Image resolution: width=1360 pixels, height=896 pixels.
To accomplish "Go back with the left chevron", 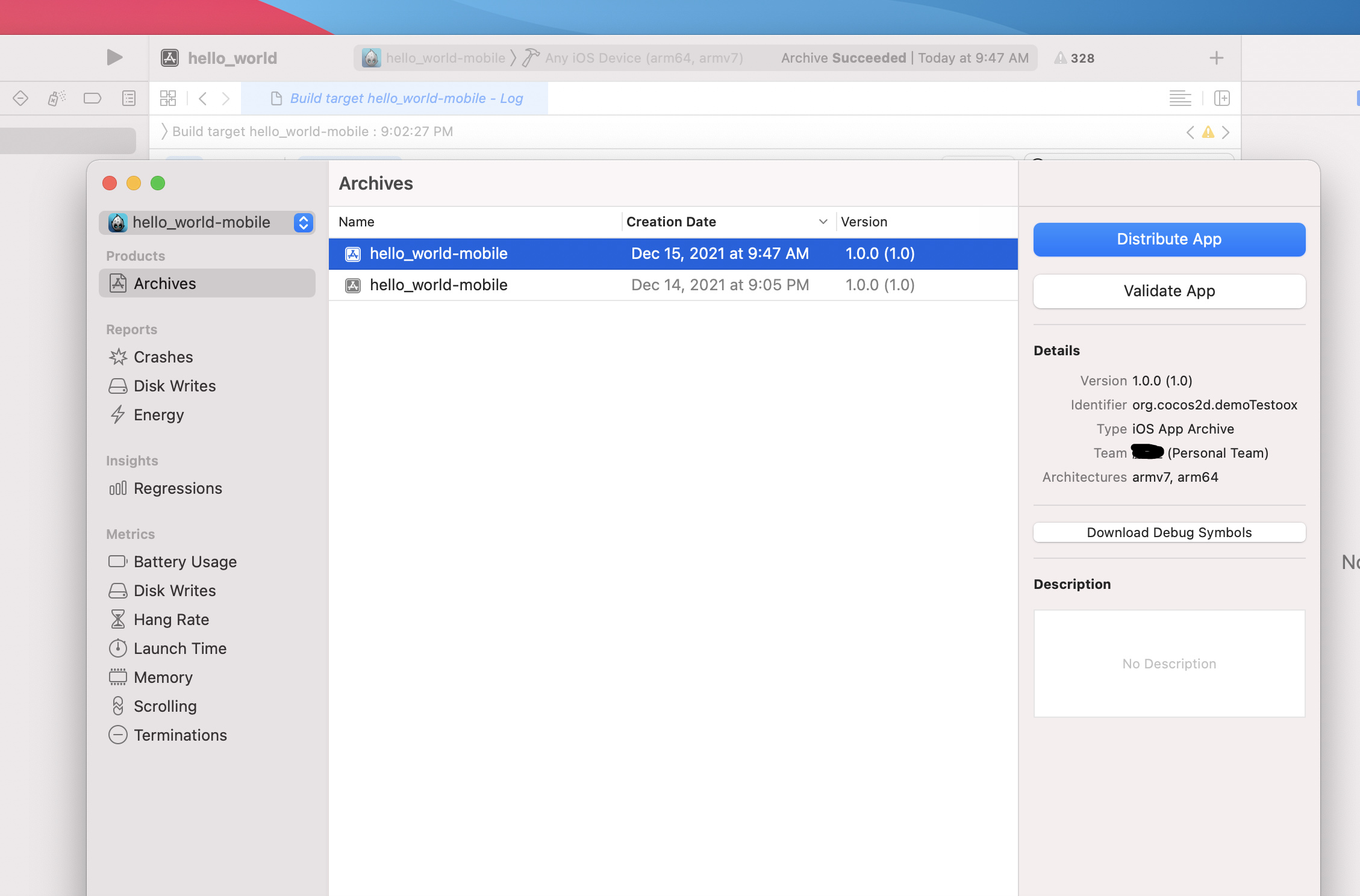I will (x=203, y=98).
